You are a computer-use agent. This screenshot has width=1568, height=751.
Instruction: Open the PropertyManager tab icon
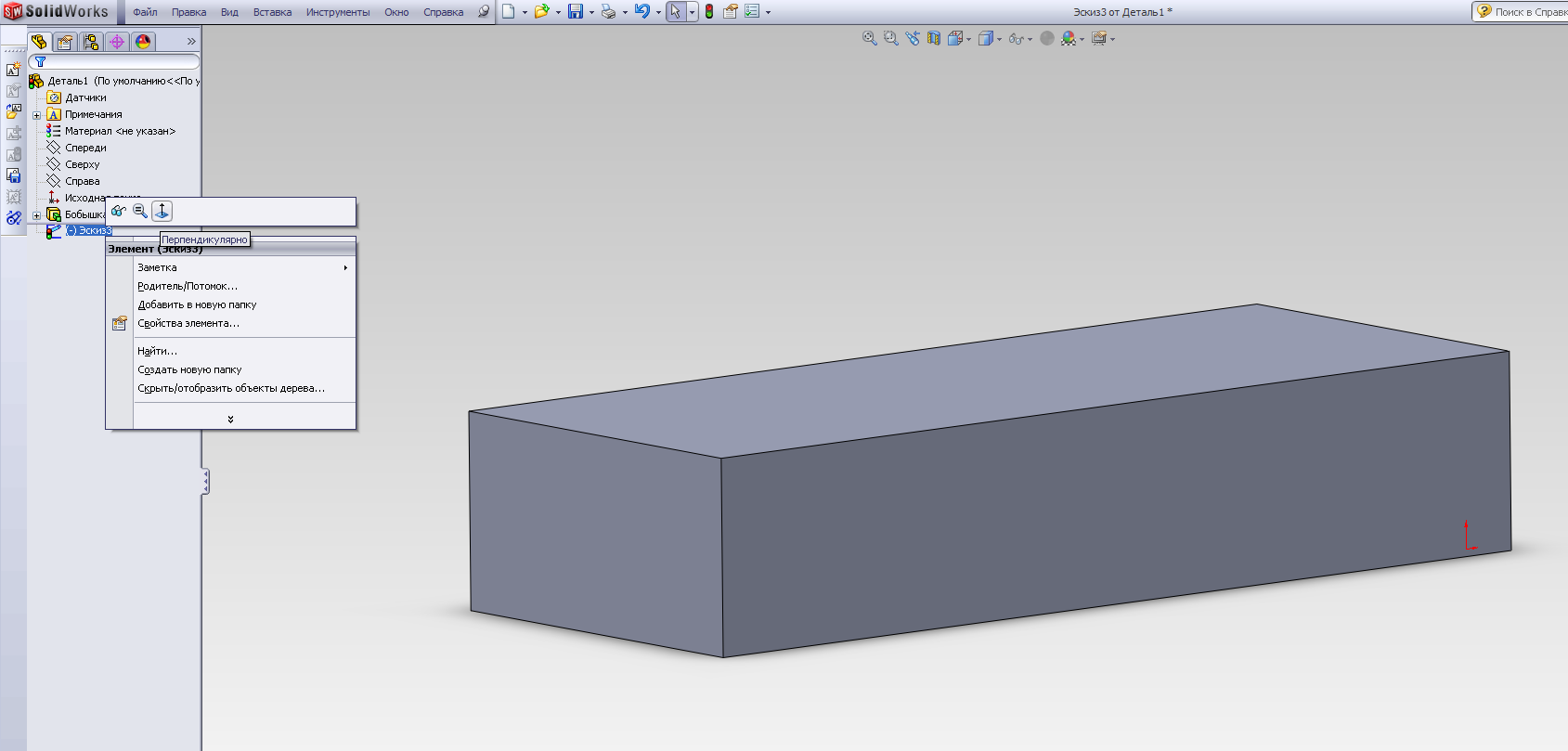(65, 42)
